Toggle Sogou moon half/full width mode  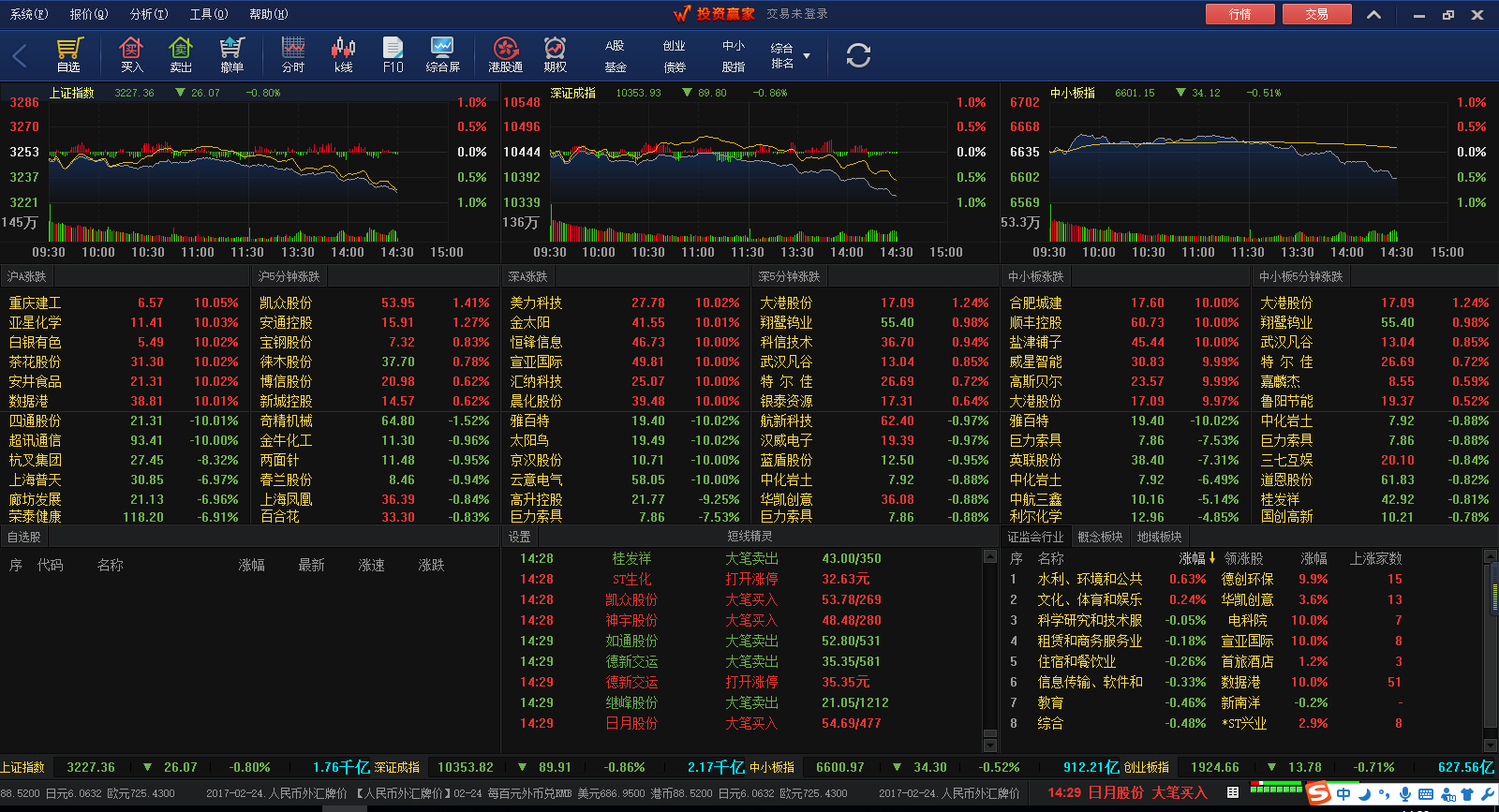pyautogui.click(x=1365, y=794)
